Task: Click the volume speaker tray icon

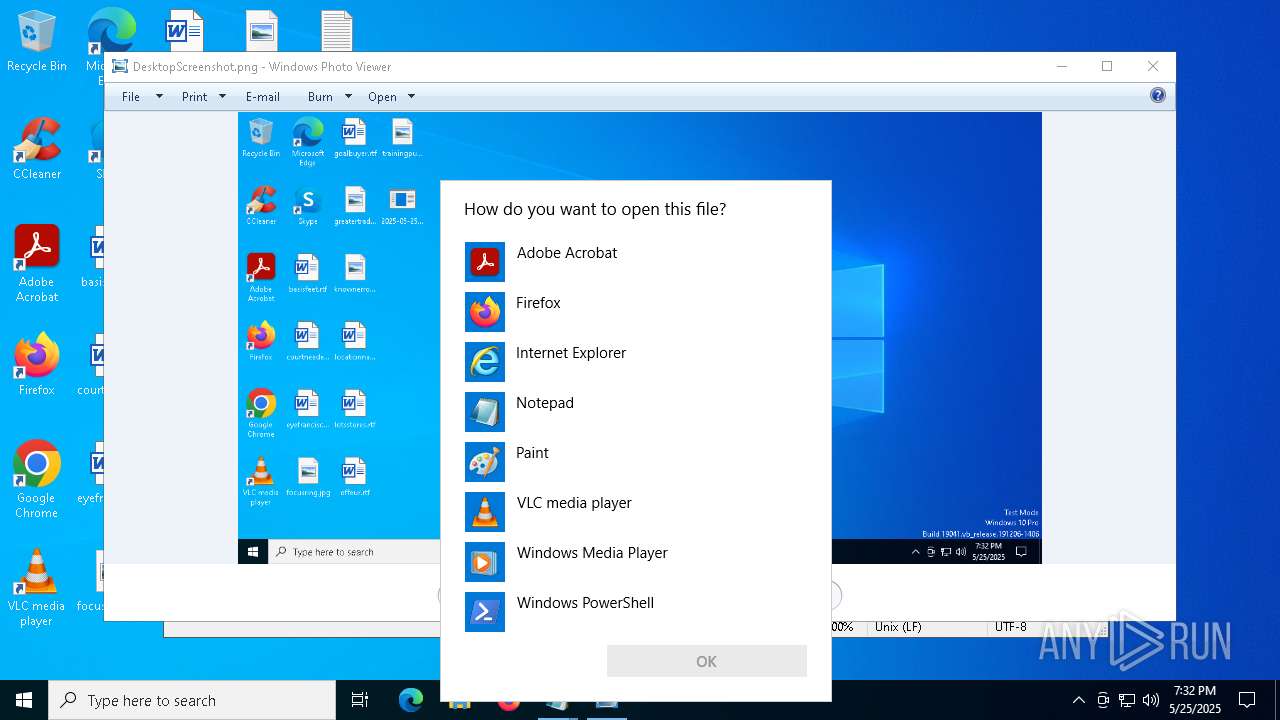Action: tap(1151, 700)
